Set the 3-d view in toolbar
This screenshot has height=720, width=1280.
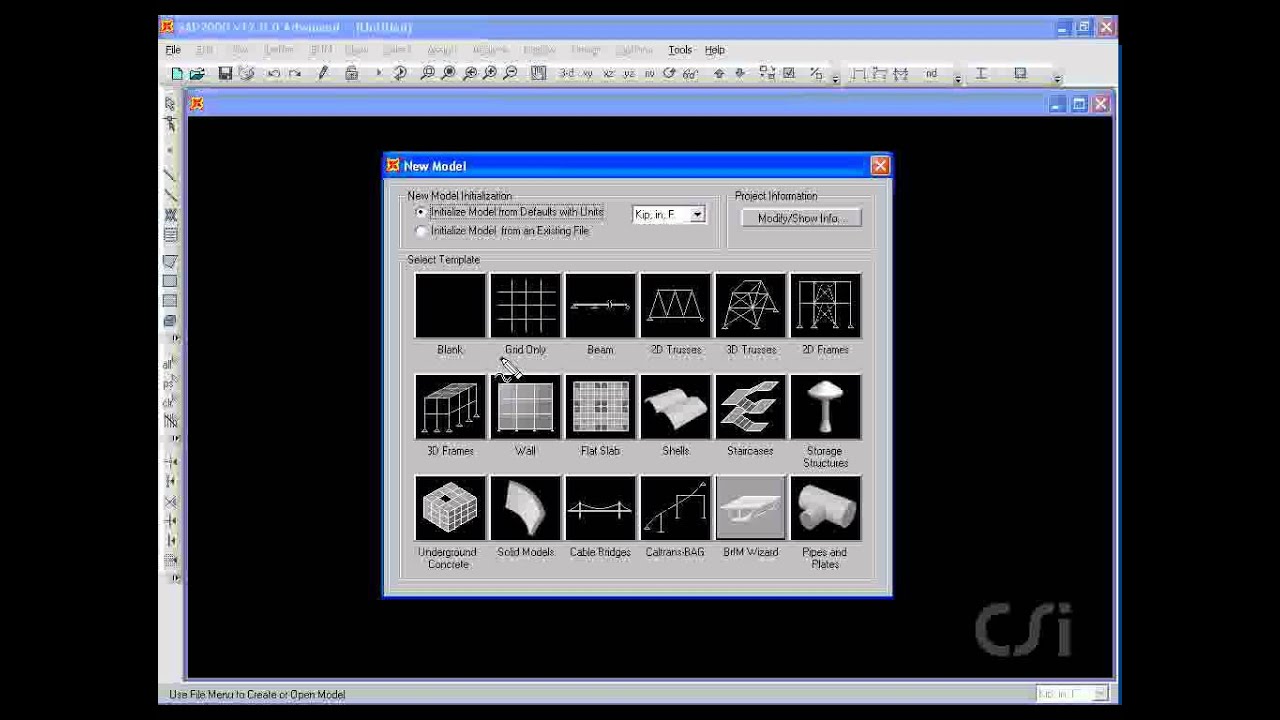pyautogui.click(x=567, y=74)
